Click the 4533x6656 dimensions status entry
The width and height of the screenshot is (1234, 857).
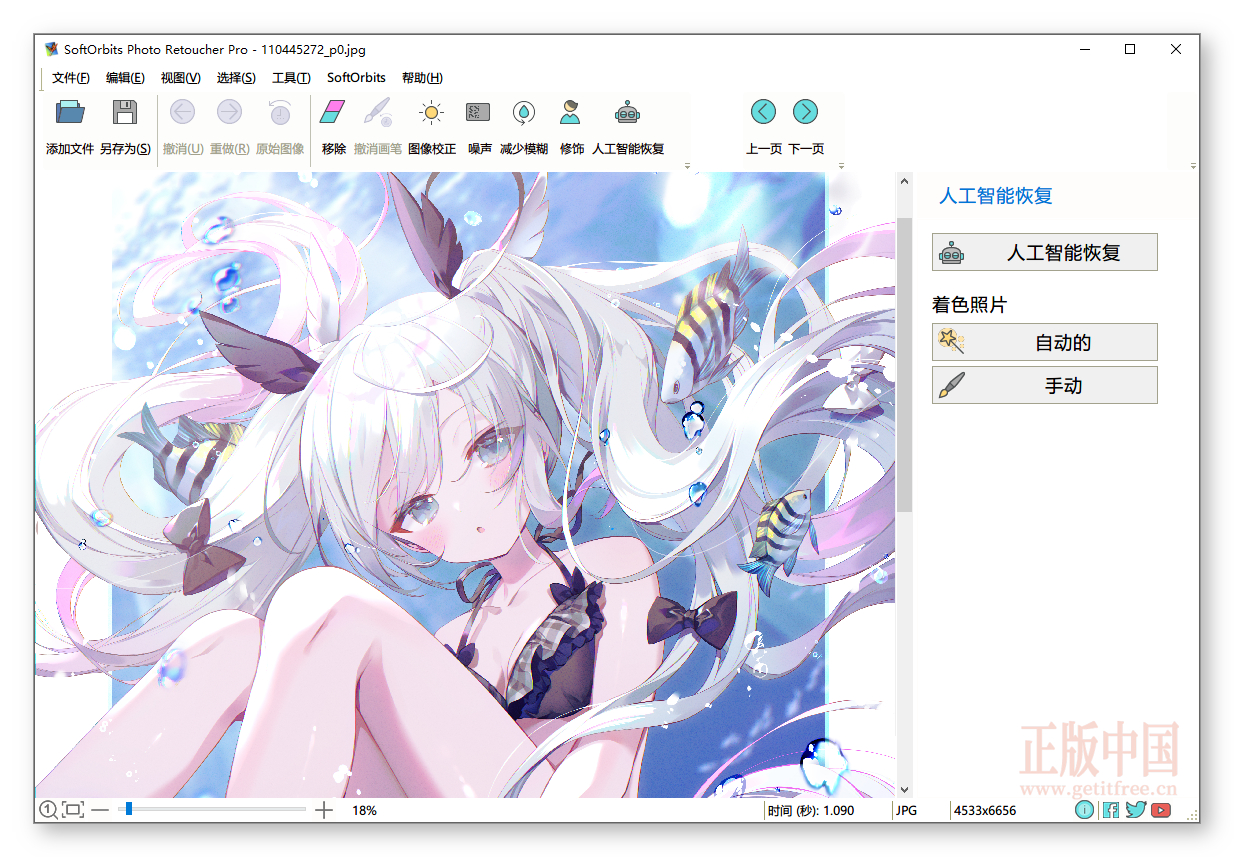985,810
